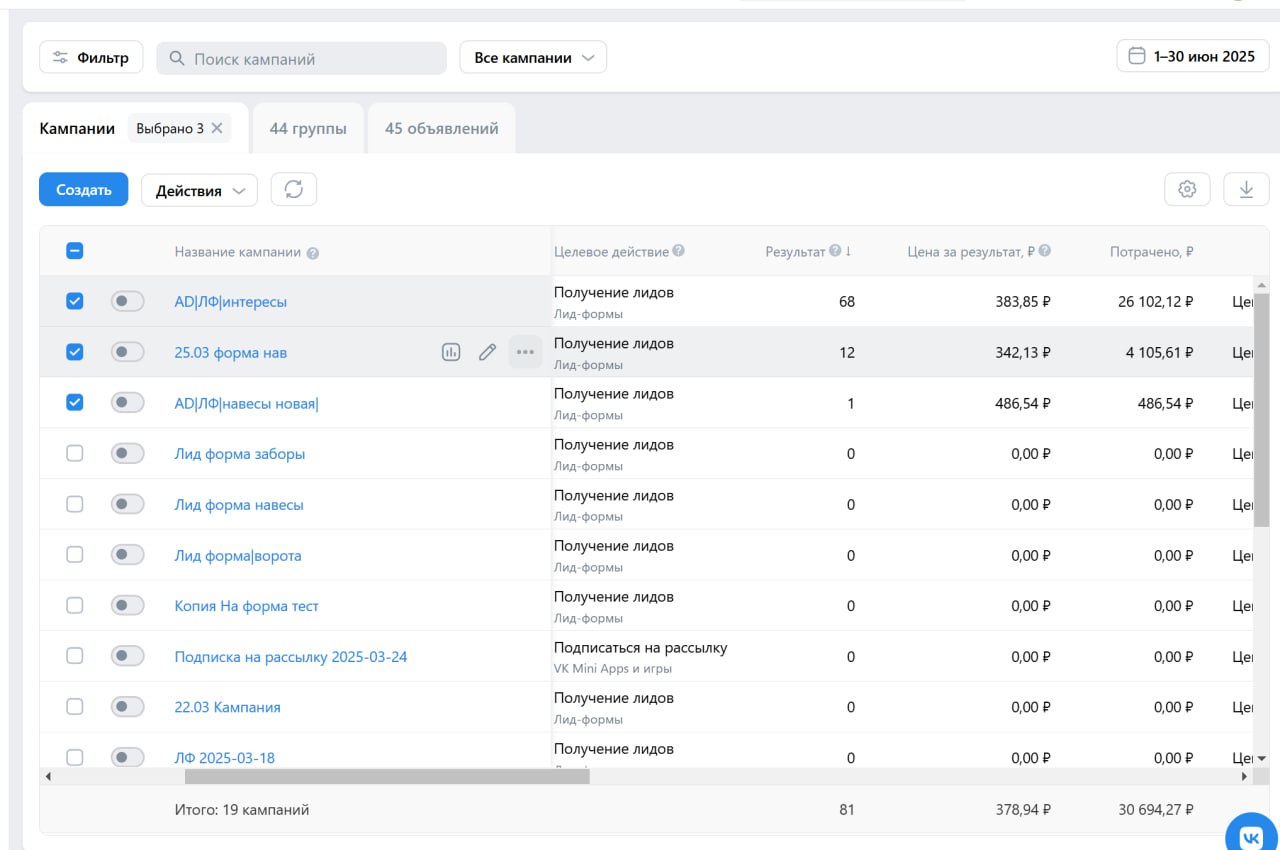Check the Лид форма навесы checkbox

(74, 504)
